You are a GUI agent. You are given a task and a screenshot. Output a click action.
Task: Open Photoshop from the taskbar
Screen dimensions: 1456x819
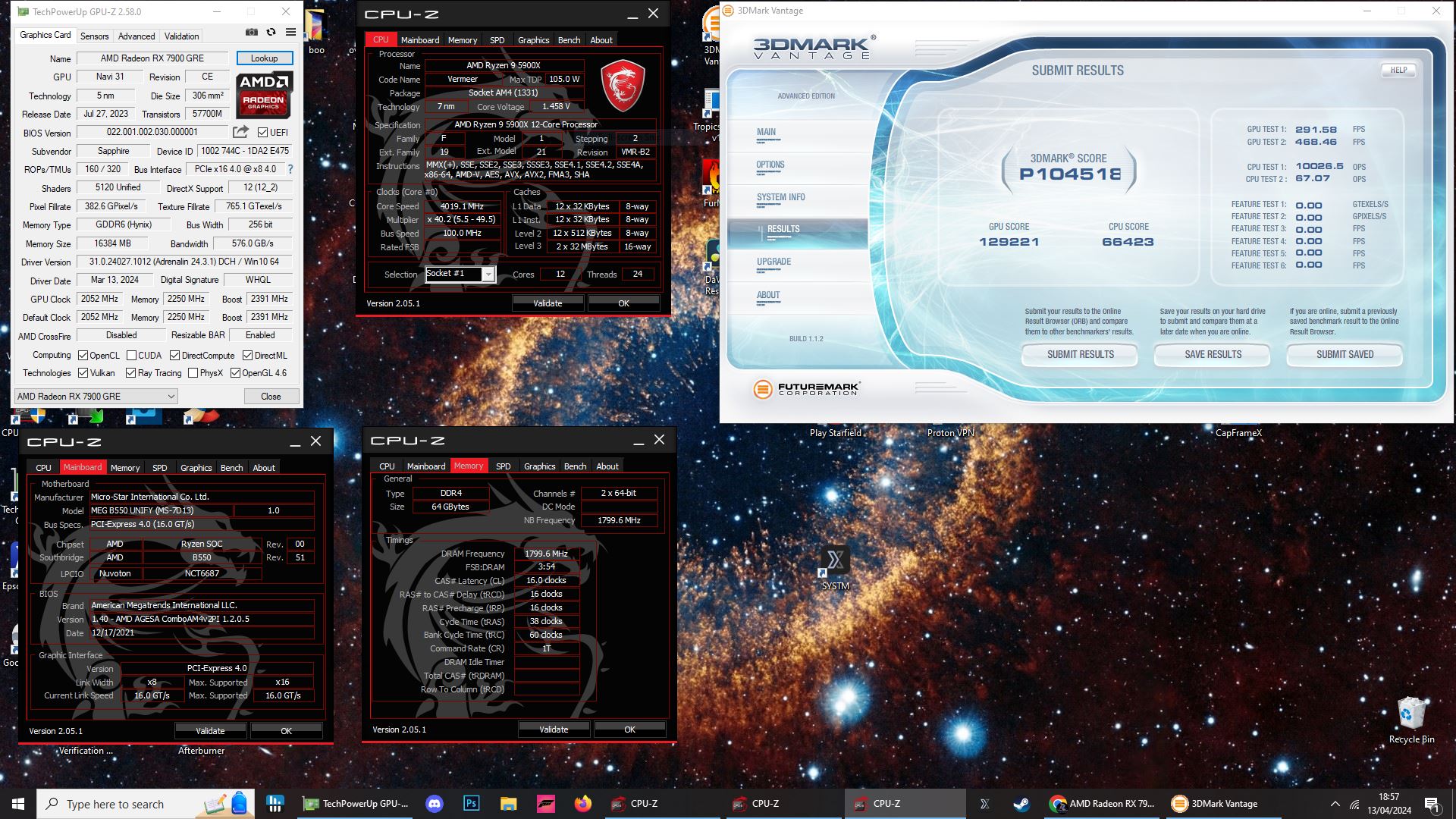[471, 804]
